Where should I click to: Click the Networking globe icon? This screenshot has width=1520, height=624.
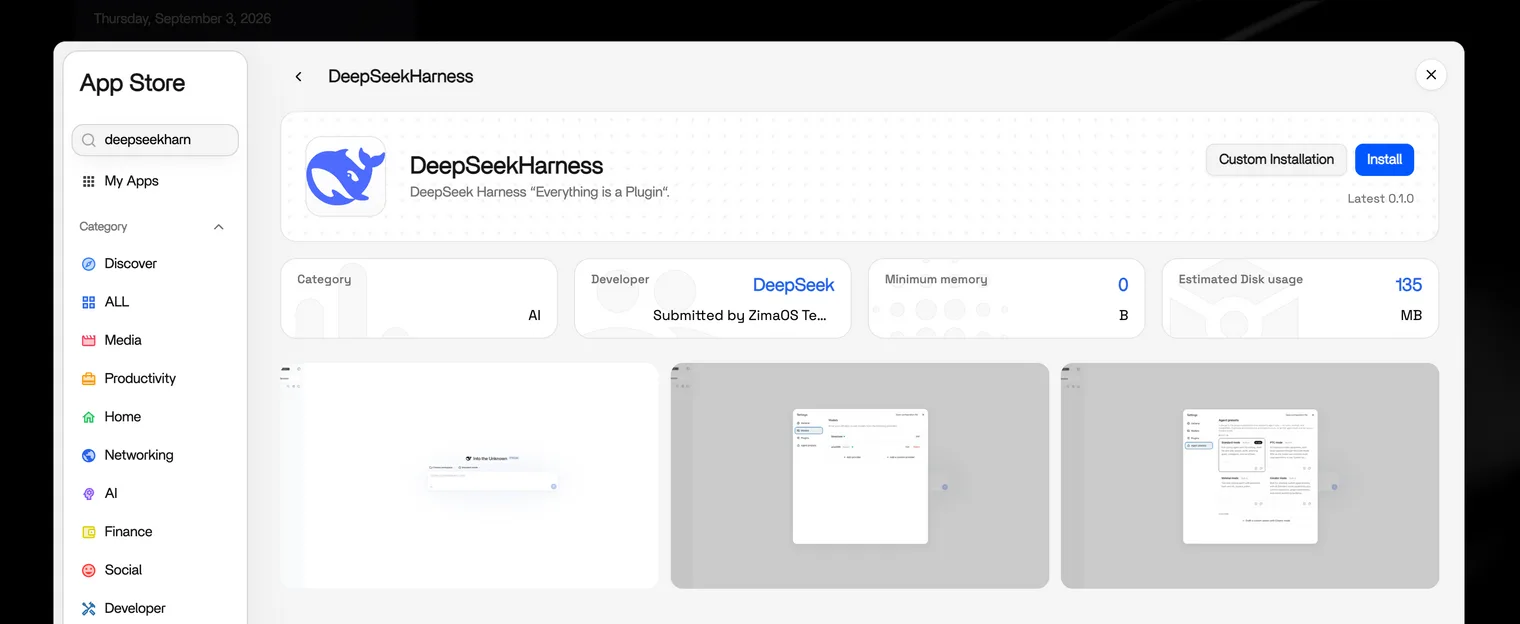[x=89, y=455]
